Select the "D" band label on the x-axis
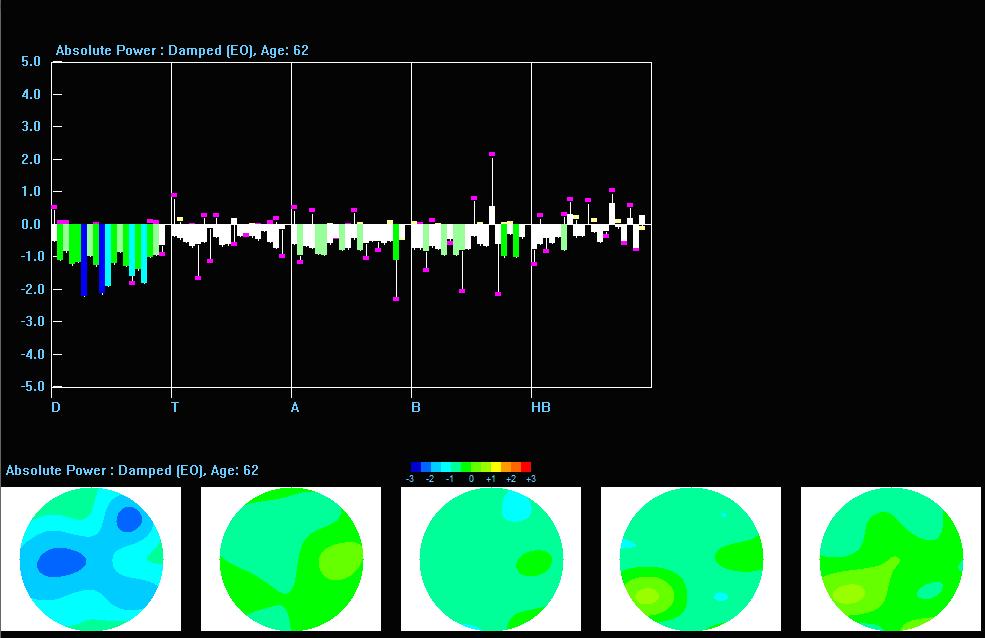The image size is (985, 638). coord(56,407)
